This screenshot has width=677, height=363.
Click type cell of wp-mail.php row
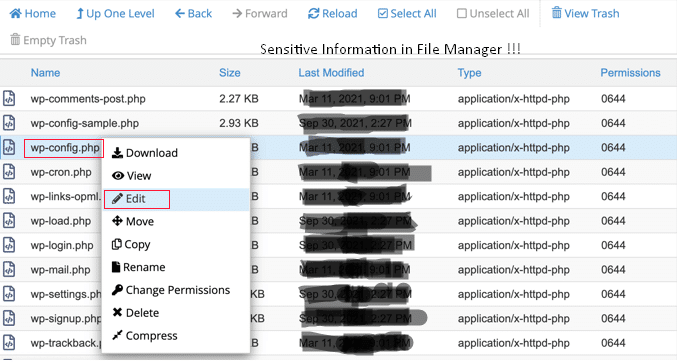514,270
